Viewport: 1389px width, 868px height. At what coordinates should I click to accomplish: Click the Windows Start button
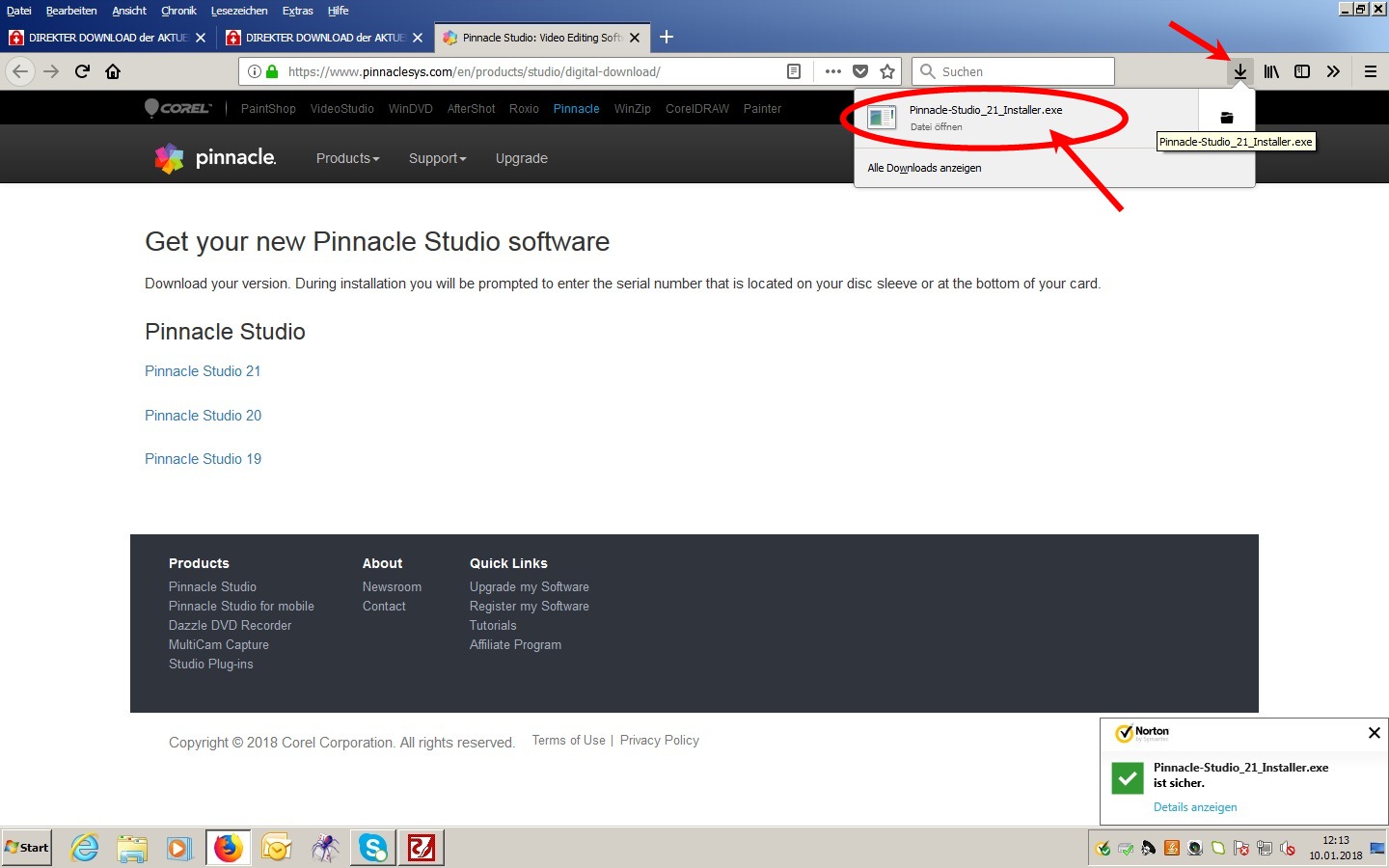coord(27,848)
